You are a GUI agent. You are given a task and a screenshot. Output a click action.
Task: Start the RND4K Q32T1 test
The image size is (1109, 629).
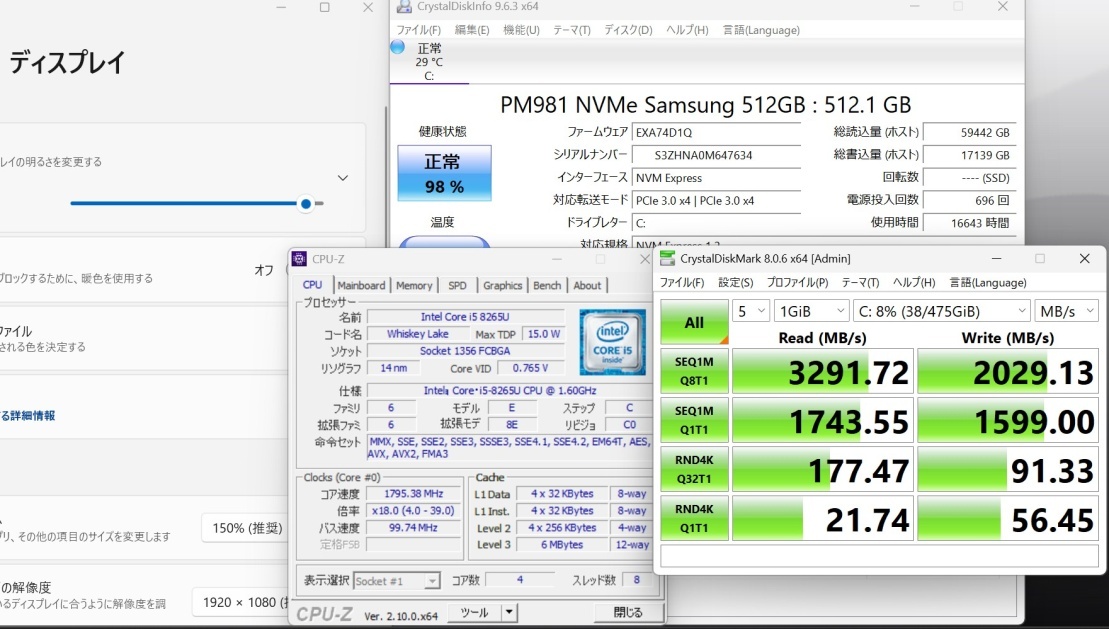pyautogui.click(x=694, y=469)
